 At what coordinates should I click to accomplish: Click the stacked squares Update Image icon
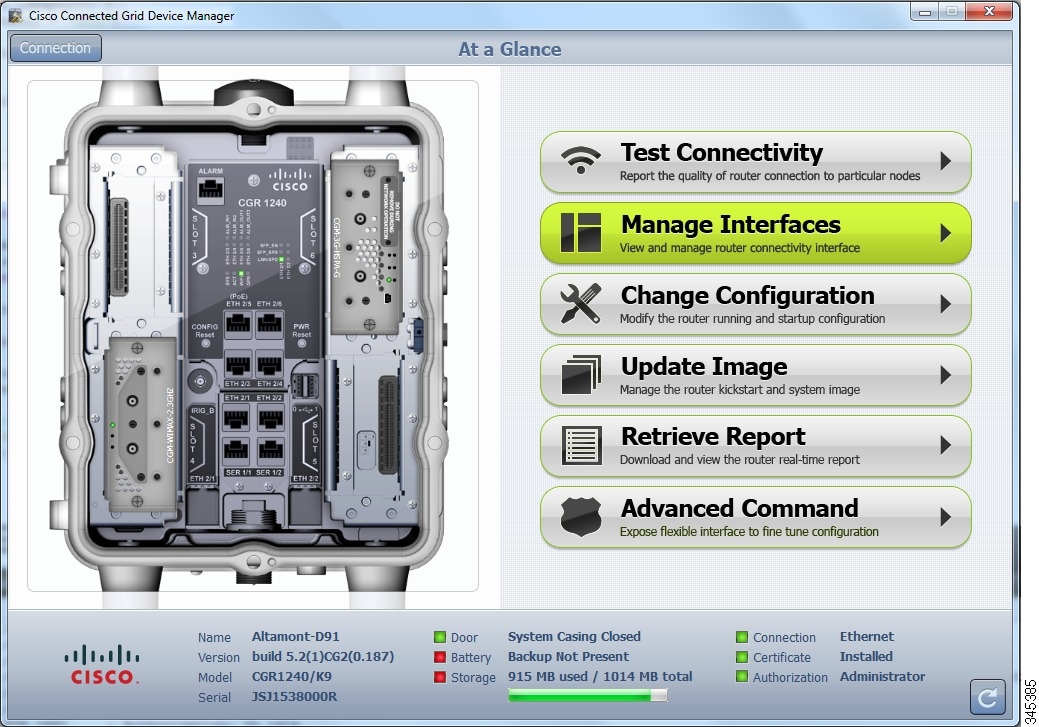coord(580,375)
